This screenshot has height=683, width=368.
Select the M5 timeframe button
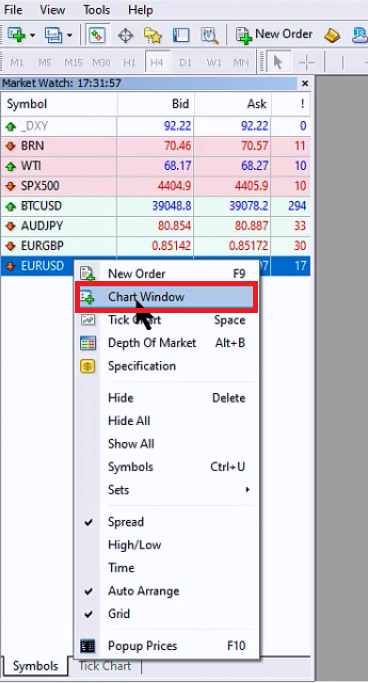click(44, 63)
